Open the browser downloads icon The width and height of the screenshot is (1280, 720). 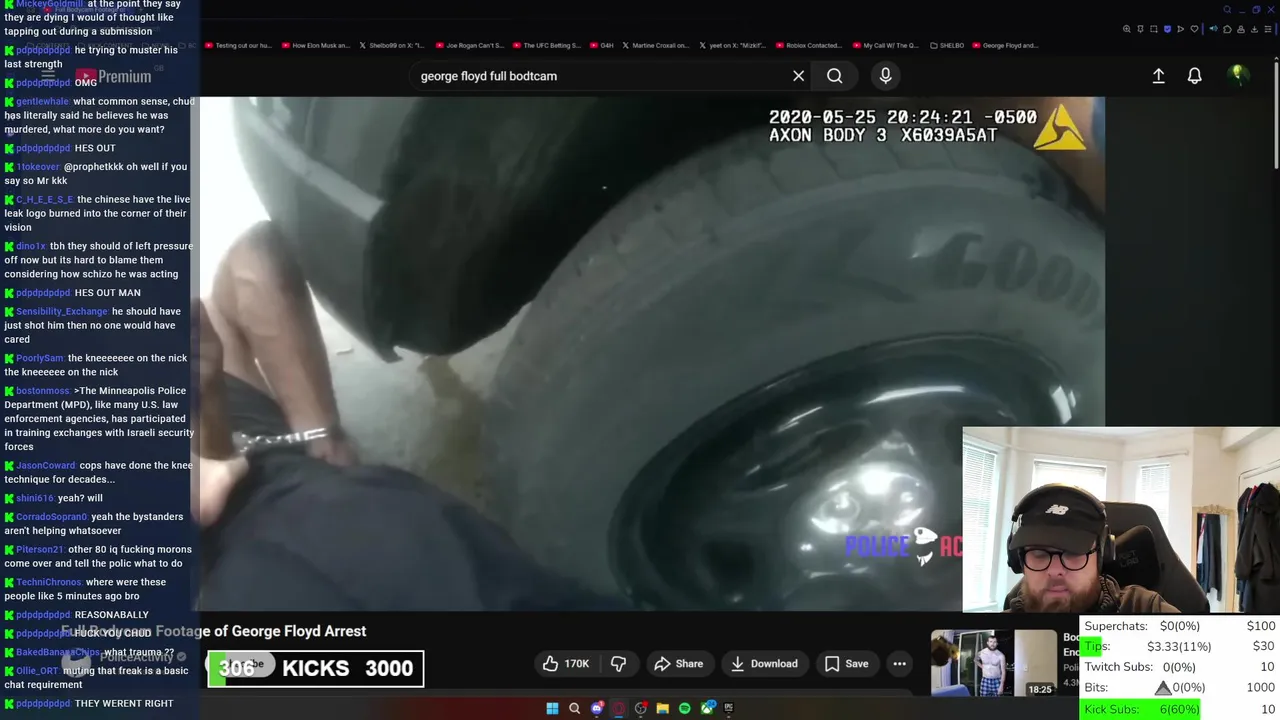tap(1254, 29)
